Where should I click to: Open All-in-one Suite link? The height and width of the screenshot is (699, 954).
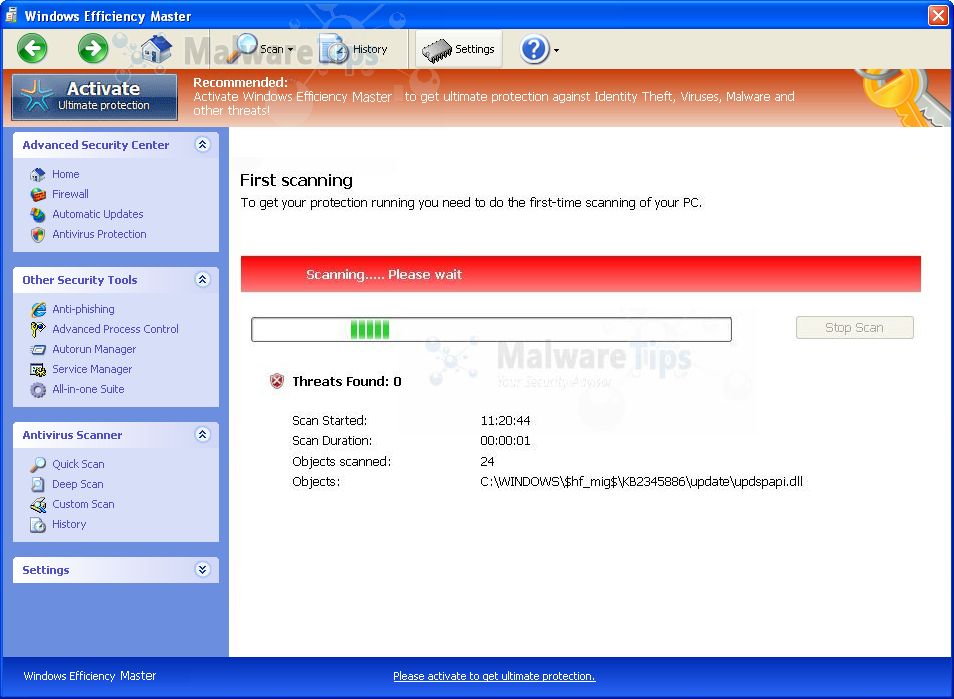click(88, 389)
